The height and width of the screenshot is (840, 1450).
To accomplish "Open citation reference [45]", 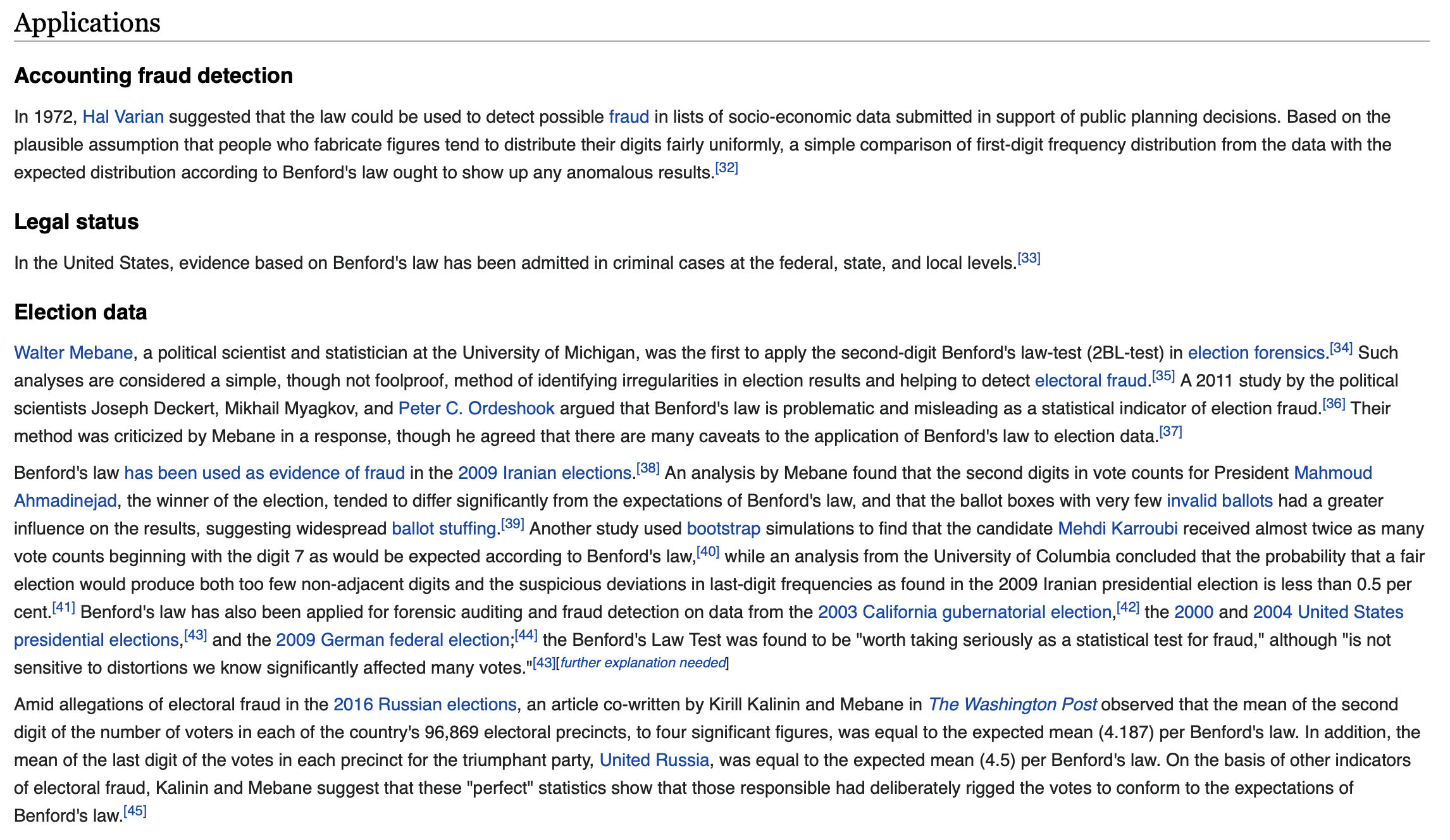I will click(x=135, y=811).
